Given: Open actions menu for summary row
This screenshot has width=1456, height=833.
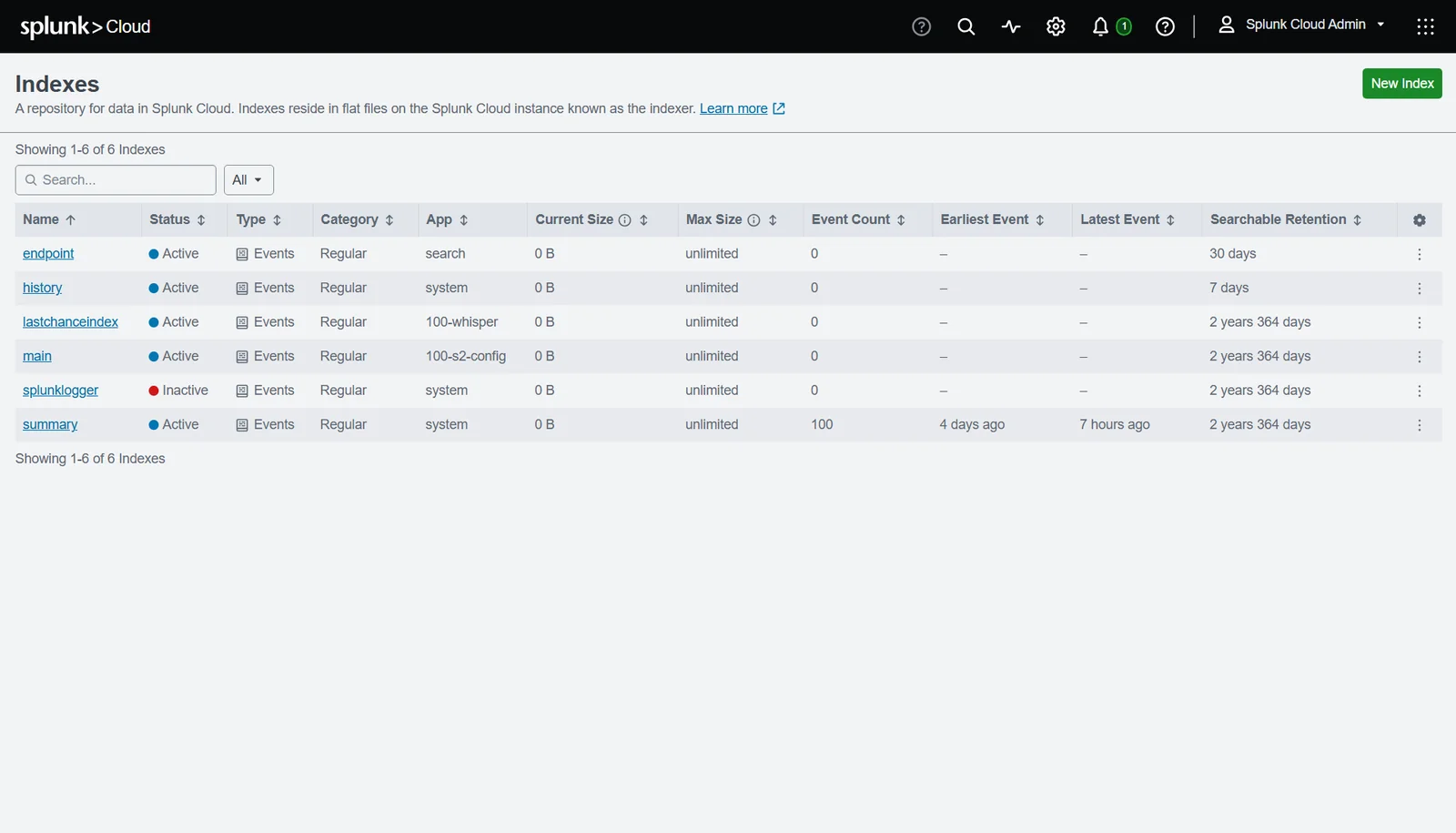Looking at the screenshot, I should [x=1419, y=425].
